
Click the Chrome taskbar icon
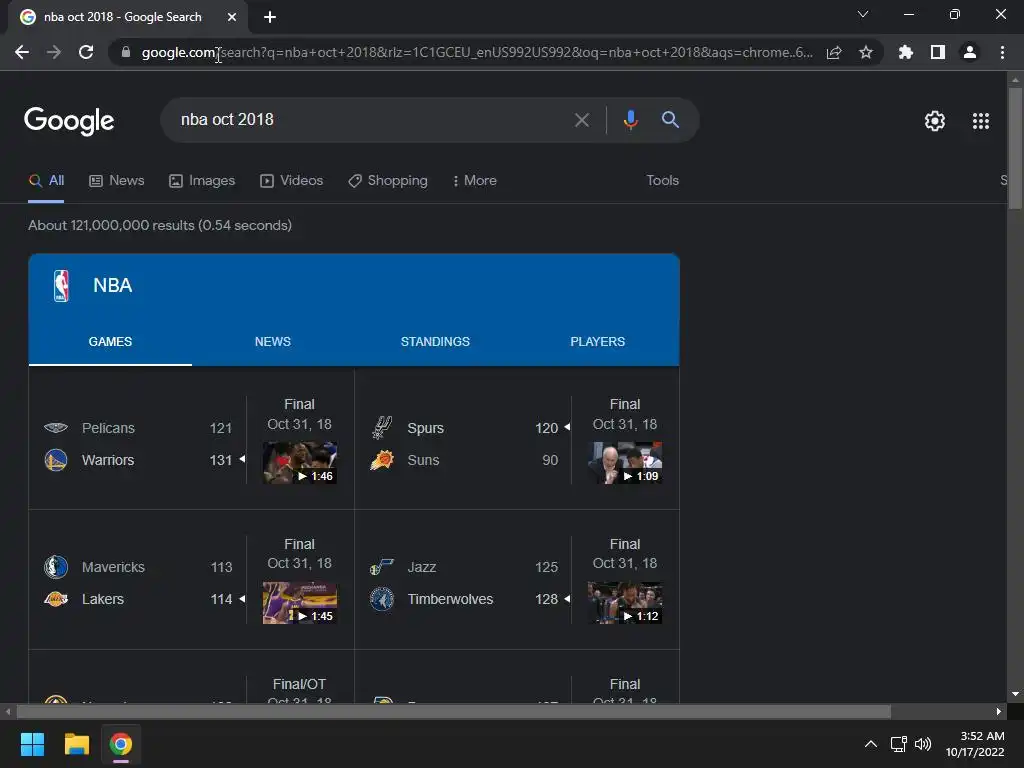[121, 744]
